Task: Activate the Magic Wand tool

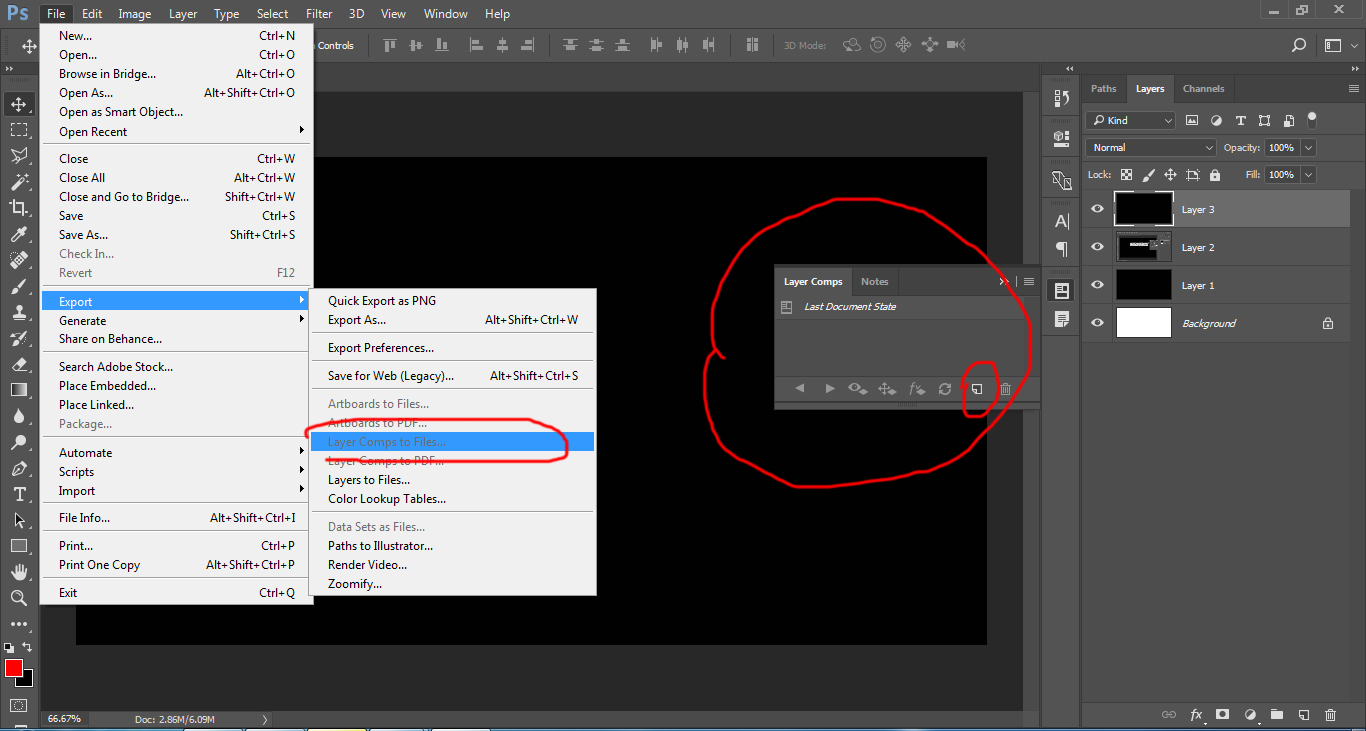Action: [19, 182]
